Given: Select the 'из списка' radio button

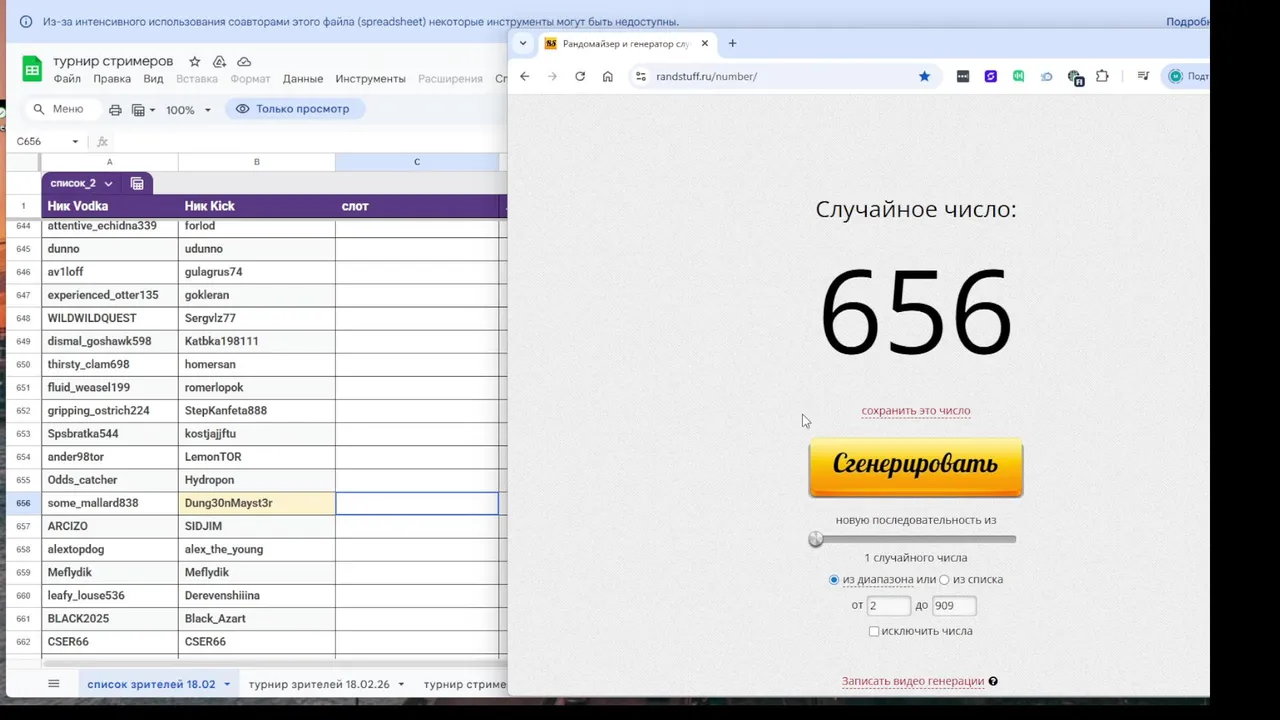Looking at the screenshot, I should point(944,580).
